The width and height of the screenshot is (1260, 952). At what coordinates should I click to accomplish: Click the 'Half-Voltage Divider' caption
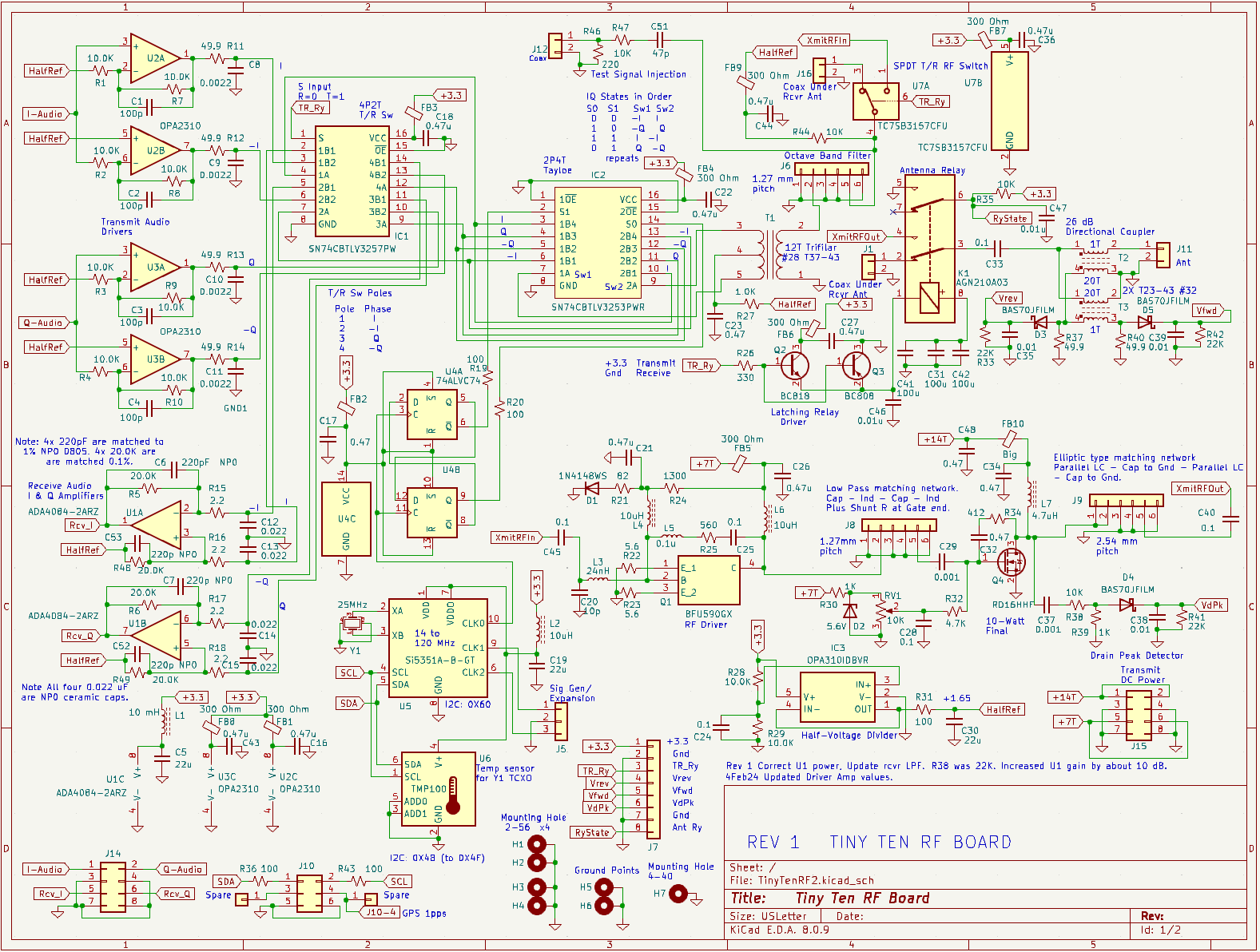[849, 736]
